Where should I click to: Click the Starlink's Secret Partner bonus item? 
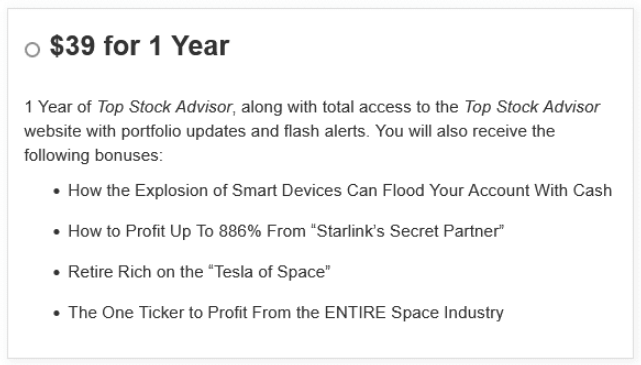click(286, 231)
